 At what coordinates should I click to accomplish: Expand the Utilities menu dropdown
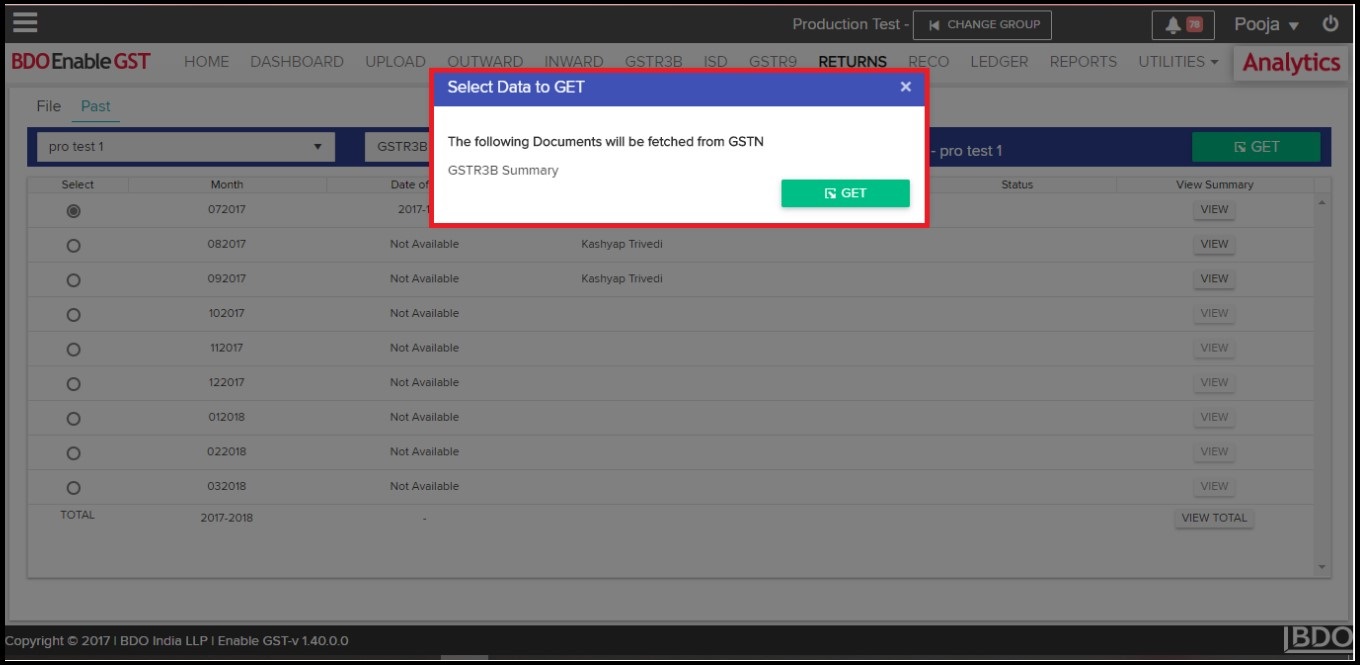pyautogui.click(x=1178, y=62)
